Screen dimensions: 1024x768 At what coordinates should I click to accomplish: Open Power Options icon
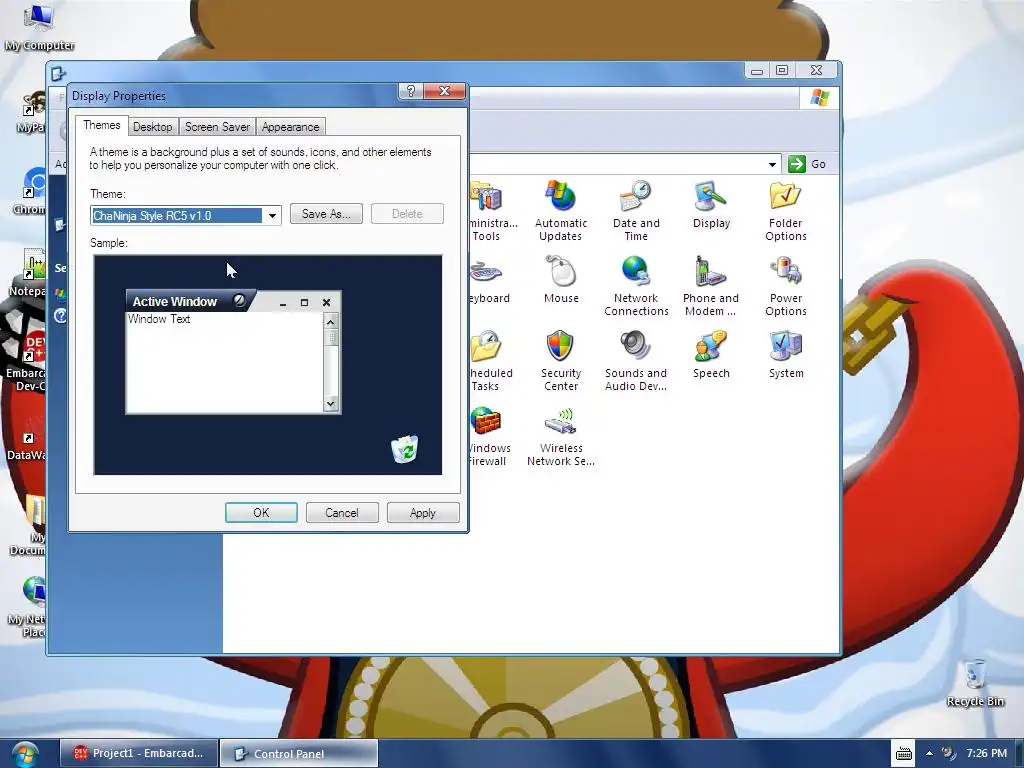coord(786,285)
